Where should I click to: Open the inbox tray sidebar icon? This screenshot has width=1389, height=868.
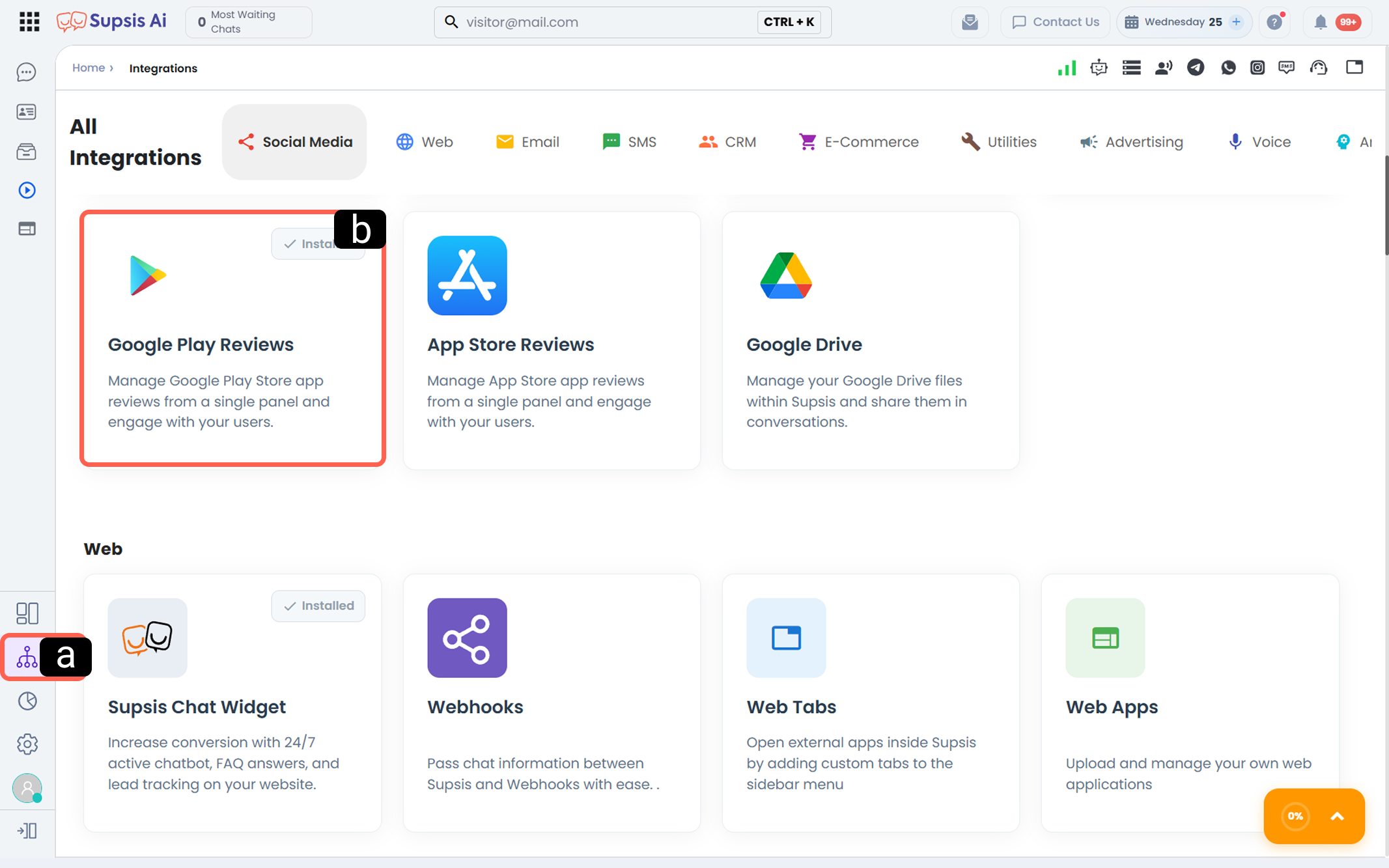(x=27, y=152)
